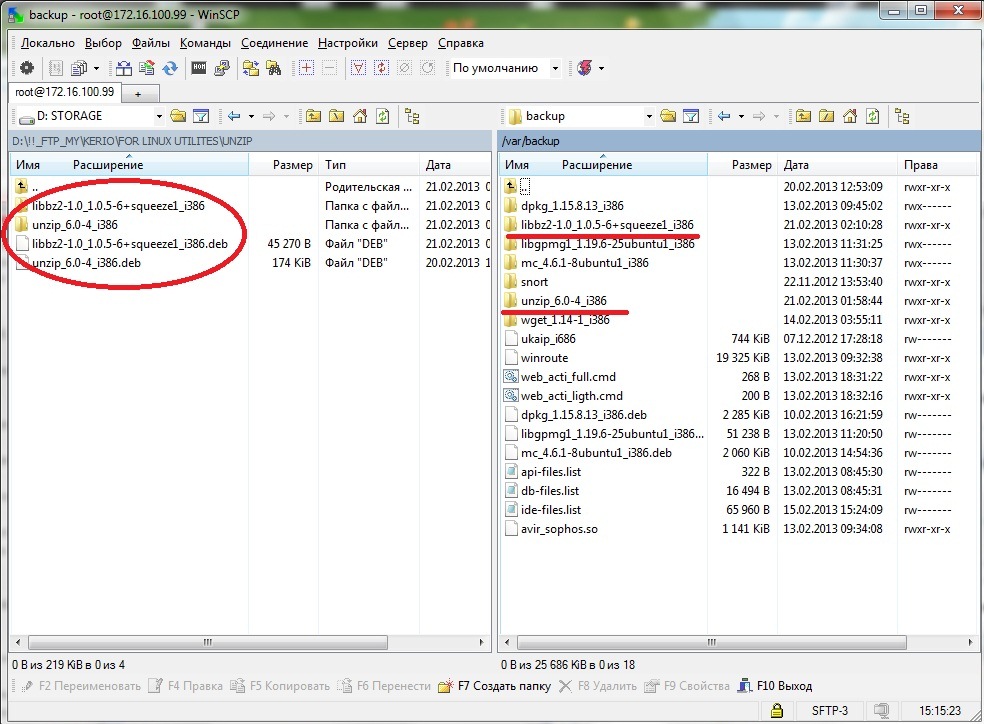Open the Команды menu
This screenshot has width=984, height=724.
tap(205, 43)
